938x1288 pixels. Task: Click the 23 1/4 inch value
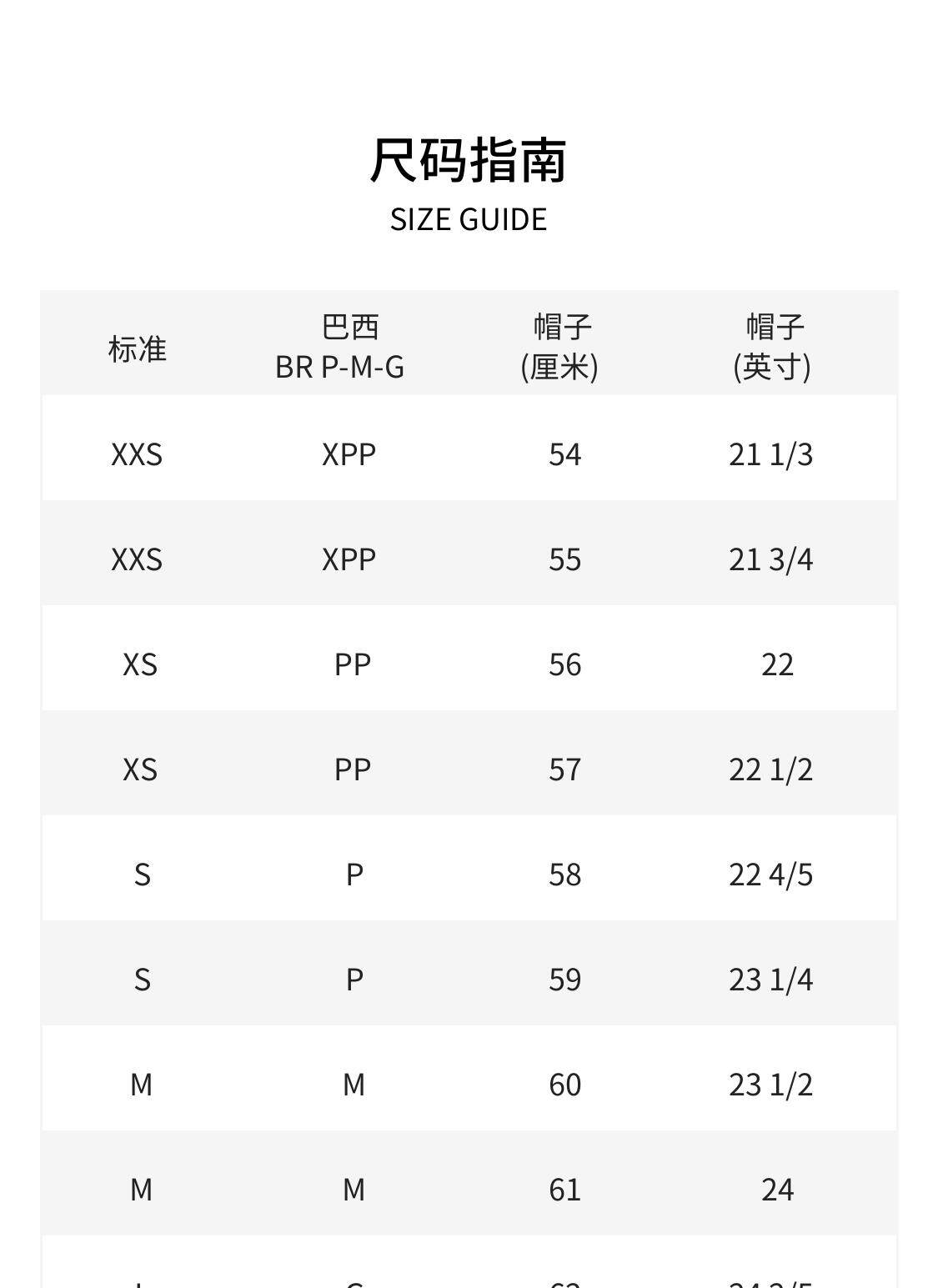(770, 980)
